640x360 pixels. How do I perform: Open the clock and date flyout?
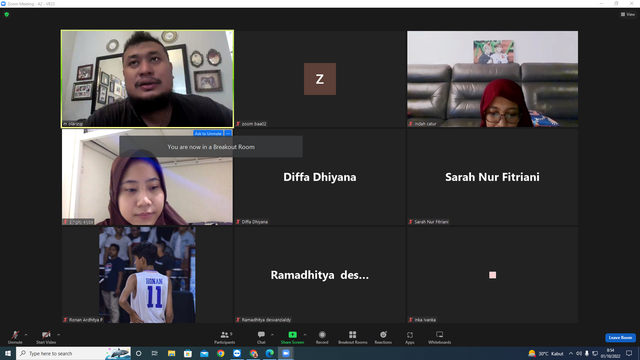611,353
